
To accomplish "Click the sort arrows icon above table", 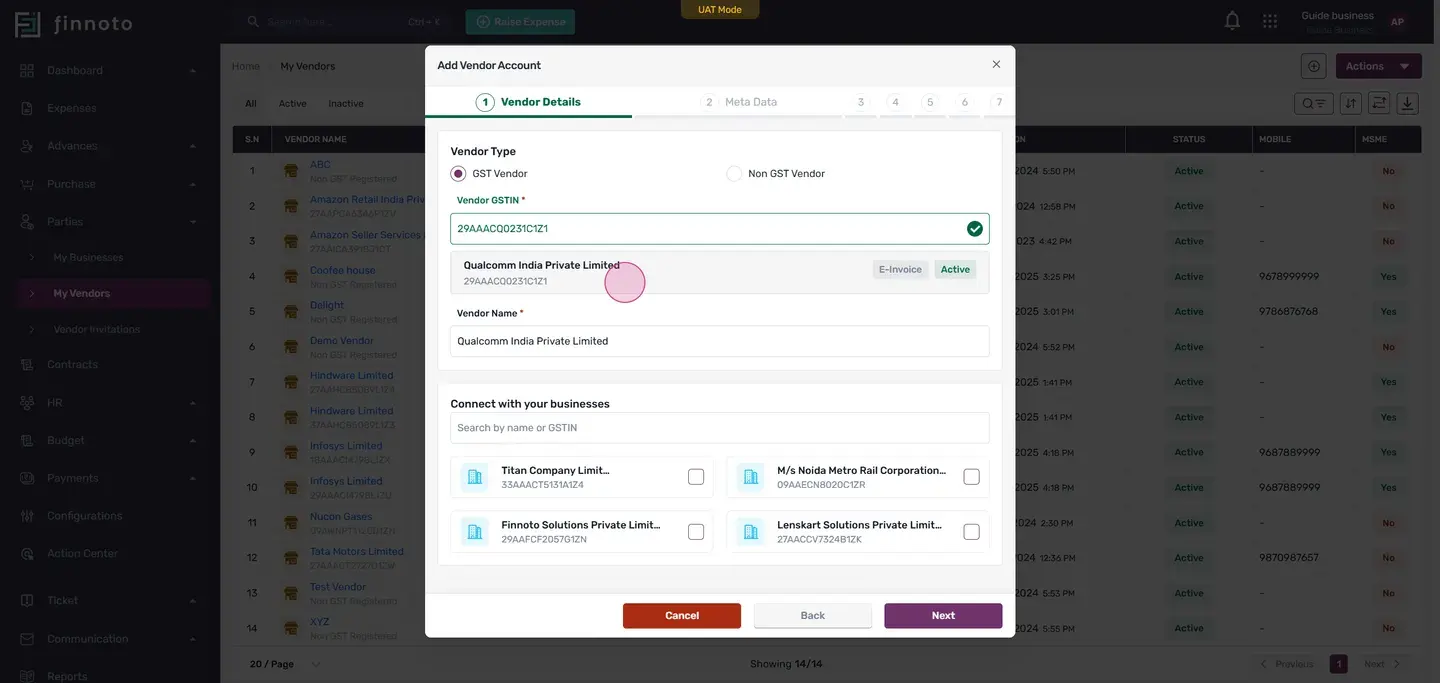I will [x=1350, y=103].
